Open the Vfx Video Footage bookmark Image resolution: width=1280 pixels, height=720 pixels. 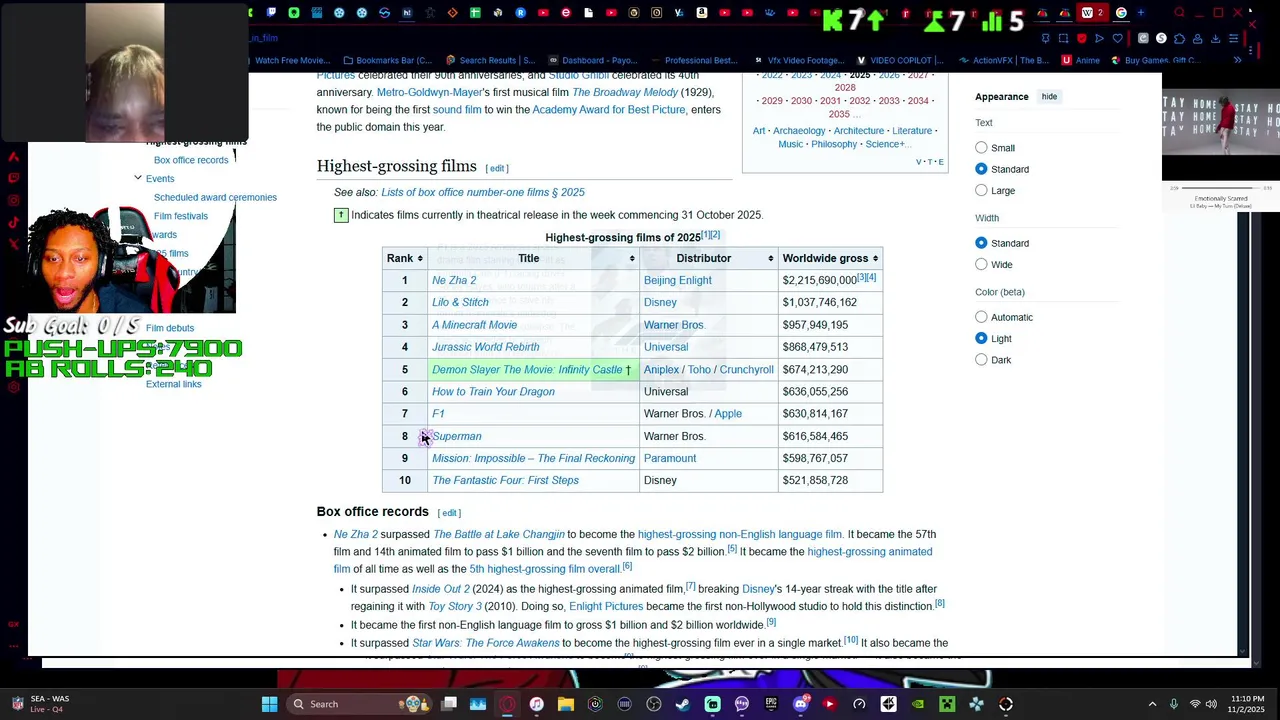coord(799,60)
